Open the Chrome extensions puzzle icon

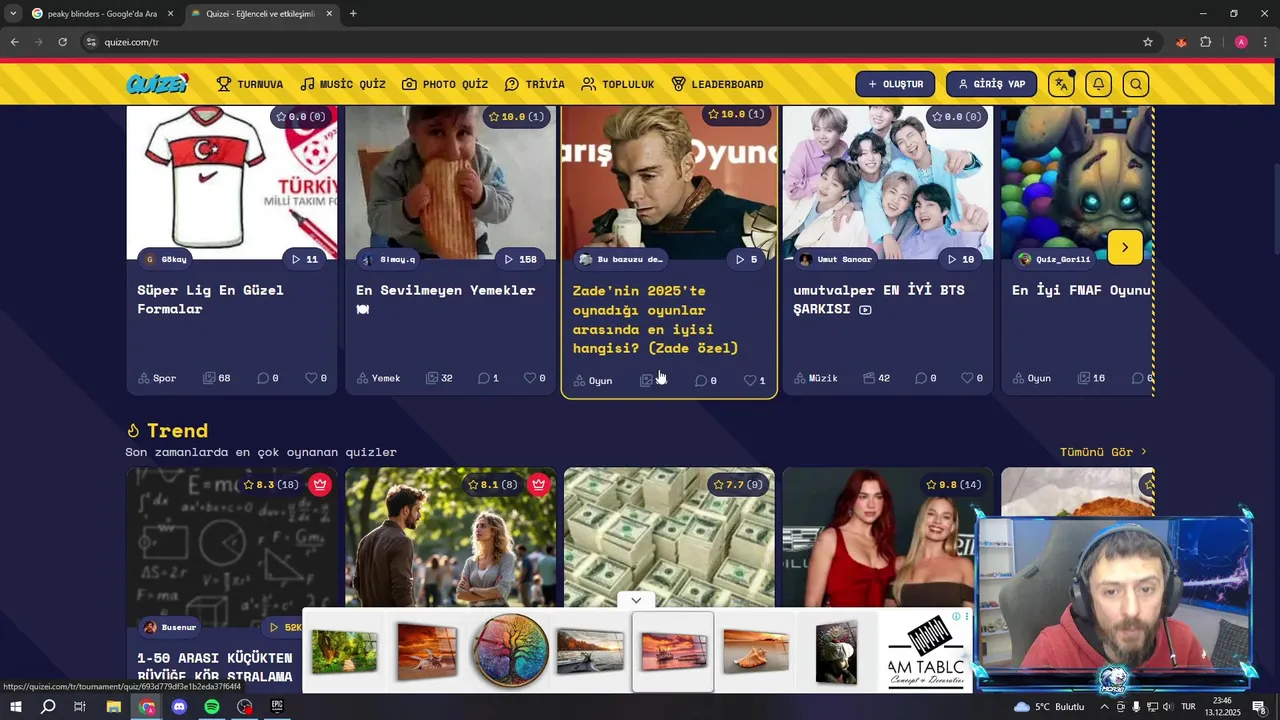click(1206, 42)
